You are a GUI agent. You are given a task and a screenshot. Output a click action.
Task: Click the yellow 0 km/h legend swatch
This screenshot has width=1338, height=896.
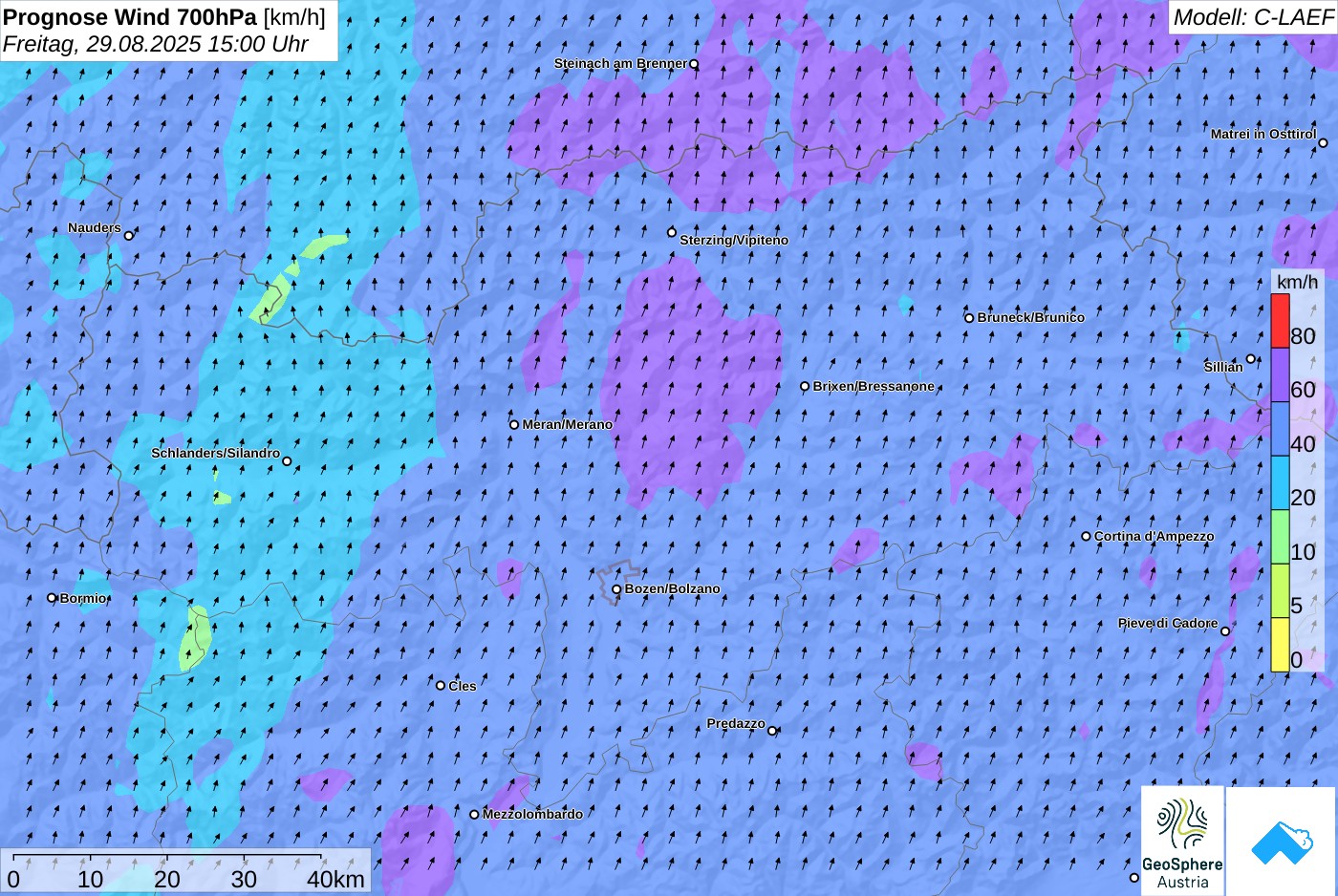pos(1280,645)
